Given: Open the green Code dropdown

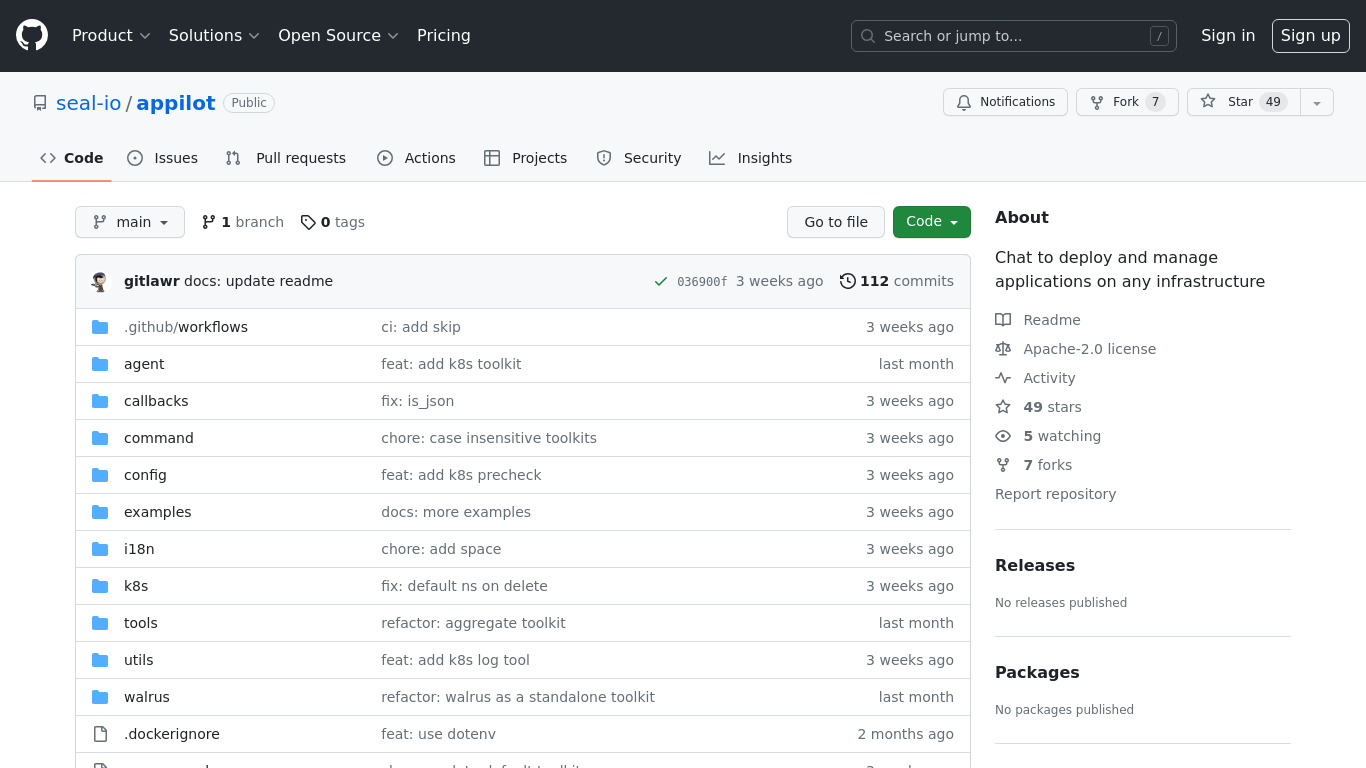Looking at the screenshot, I should click(x=931, y=222).
